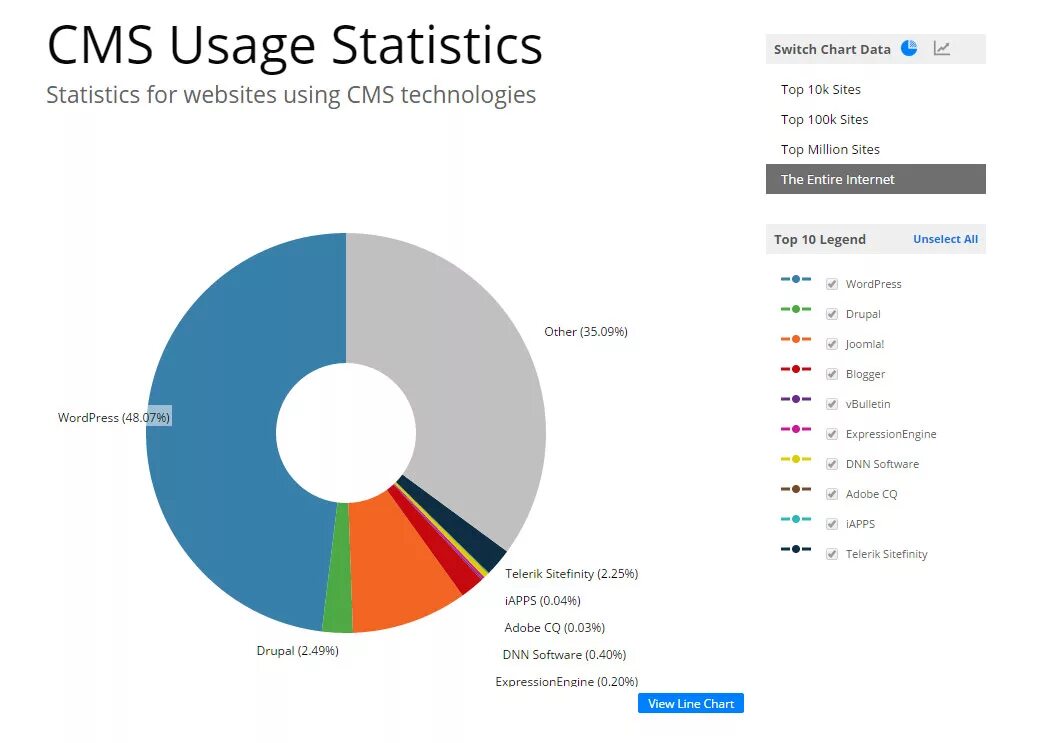Uncheck the Adobe CQ legend checkbox
Image resolution: width=1038 pixels, height=743 pixels.
(x=831, y=494)
